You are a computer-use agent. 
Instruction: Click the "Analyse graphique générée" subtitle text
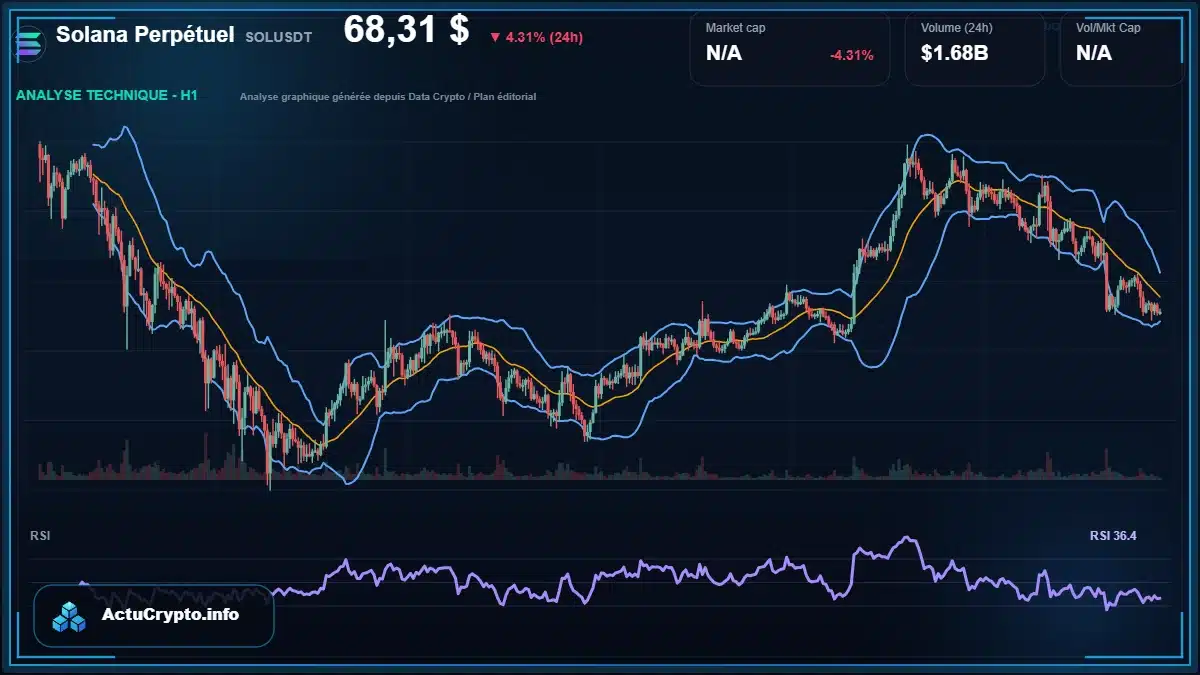[x=388, y=97]
